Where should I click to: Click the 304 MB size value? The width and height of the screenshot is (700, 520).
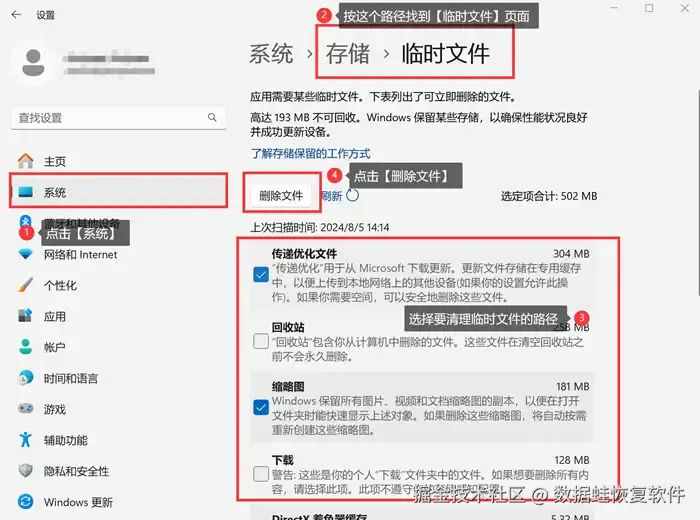tap(571, 254)
